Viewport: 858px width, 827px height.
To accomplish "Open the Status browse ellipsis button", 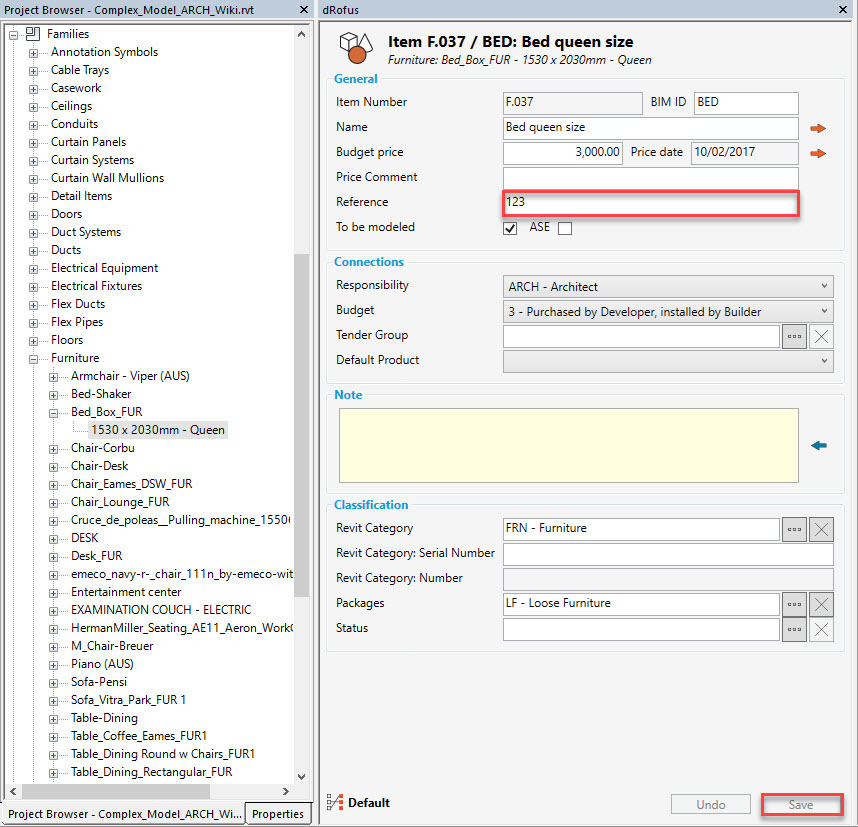I will click(x=794, y=629).
